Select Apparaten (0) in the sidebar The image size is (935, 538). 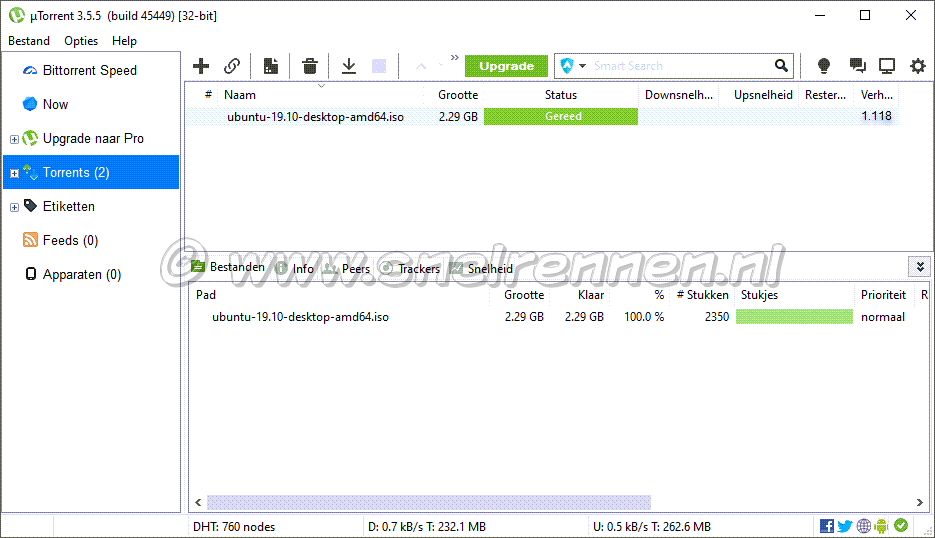82,274
